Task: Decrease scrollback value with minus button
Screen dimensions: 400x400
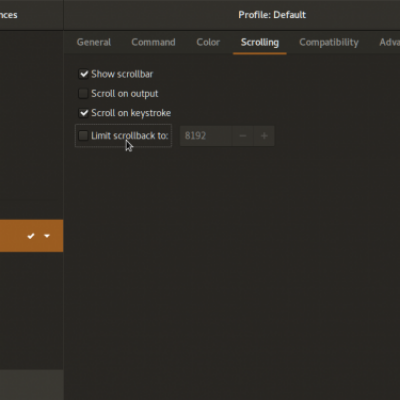Action: [243, 136]
